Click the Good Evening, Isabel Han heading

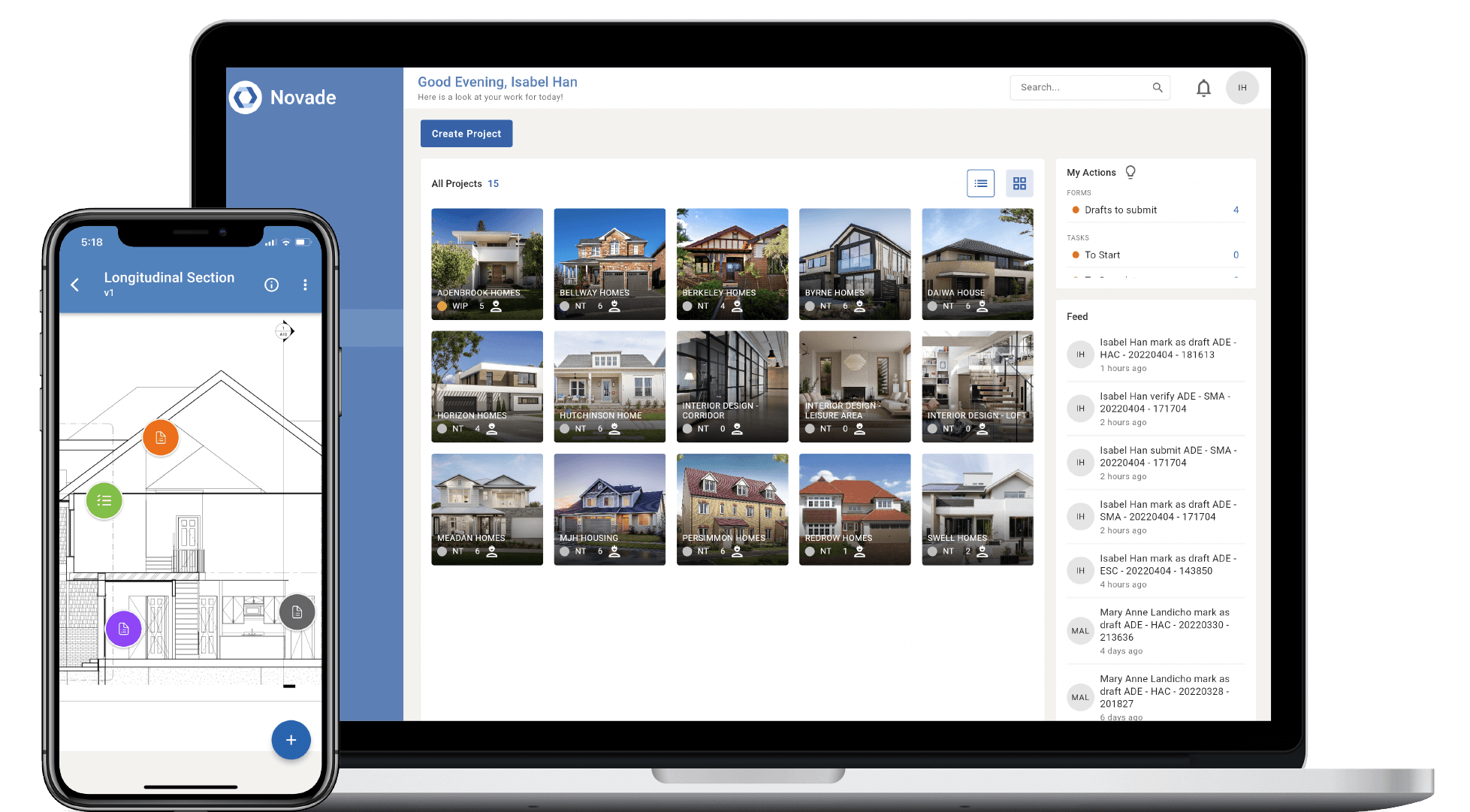497,82
